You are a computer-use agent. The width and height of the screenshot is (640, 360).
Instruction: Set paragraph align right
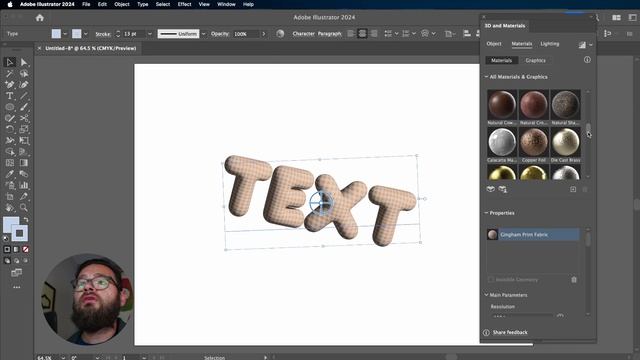[x=373, y=34]
